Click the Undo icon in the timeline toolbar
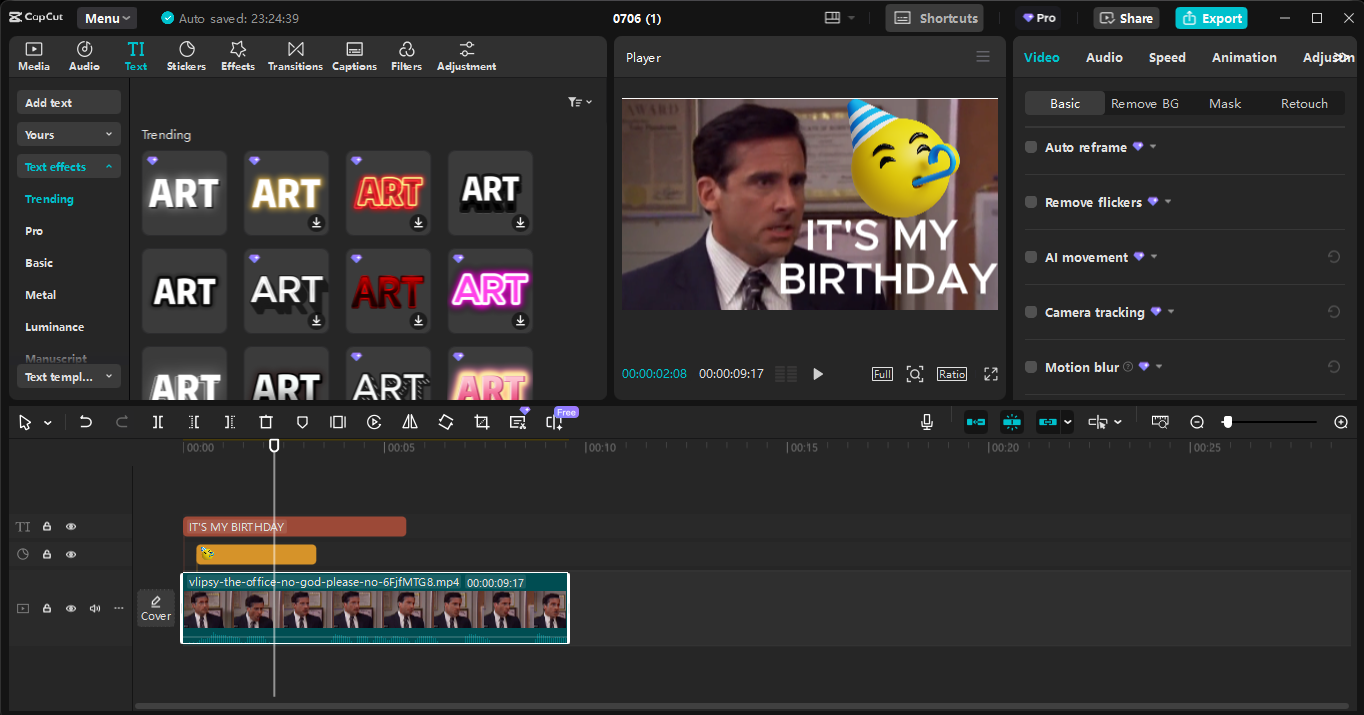 tap(86, 422)
